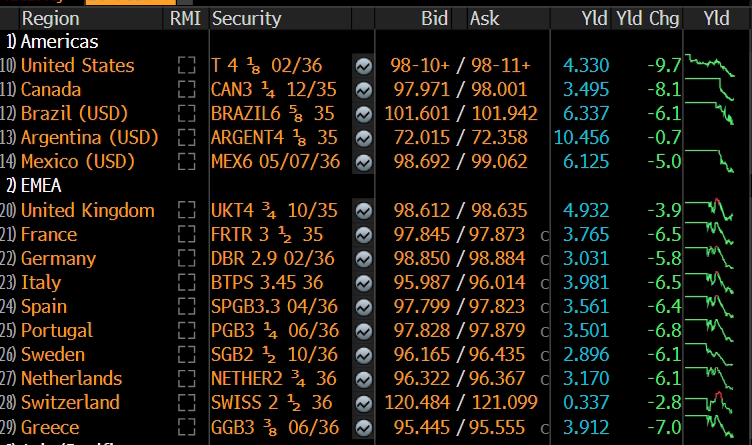Toggle RMI checkbox for Greece
This screenshot has width=752, height=445.
tap(186, 427)
